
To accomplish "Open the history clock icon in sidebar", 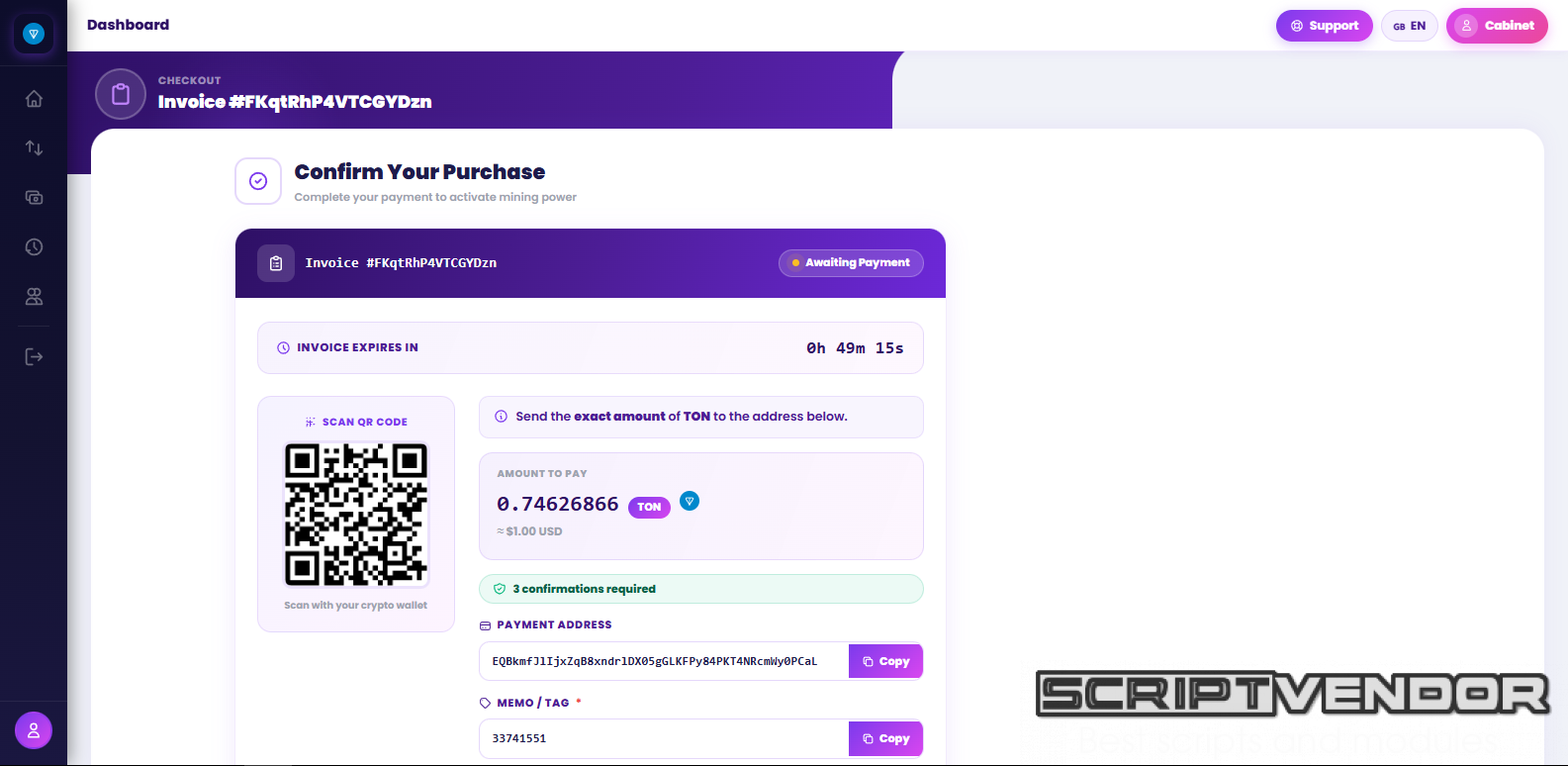I will coord(34,247).
